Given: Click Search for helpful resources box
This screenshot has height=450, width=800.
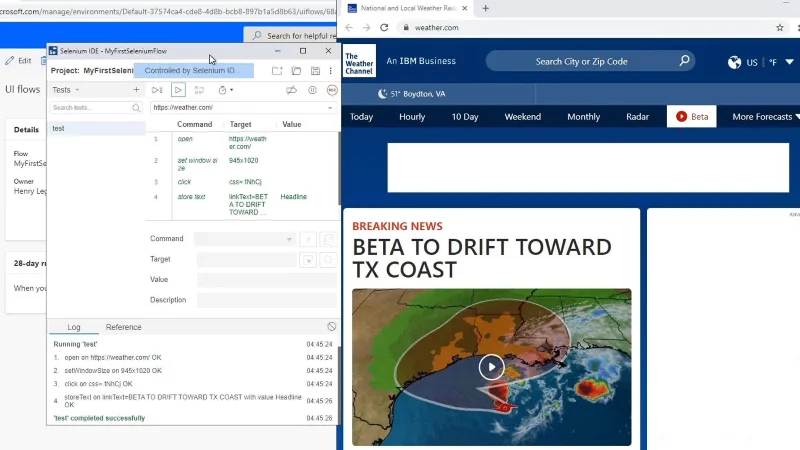Looking at the screenshot, I should click(x=290, y=36).
